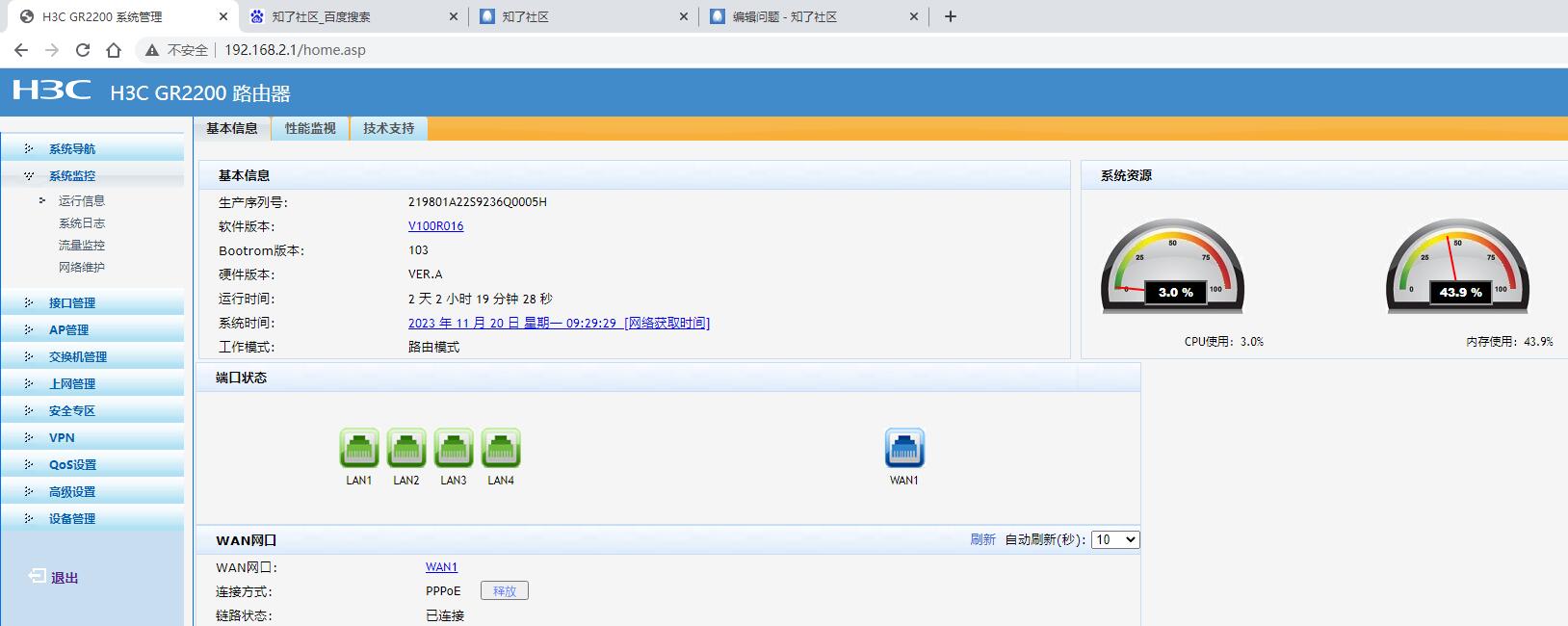This screenshot has height=626, width=1568.
Task: Switch to 知了社区_百度搜索 browser tab
Action: 353,16
